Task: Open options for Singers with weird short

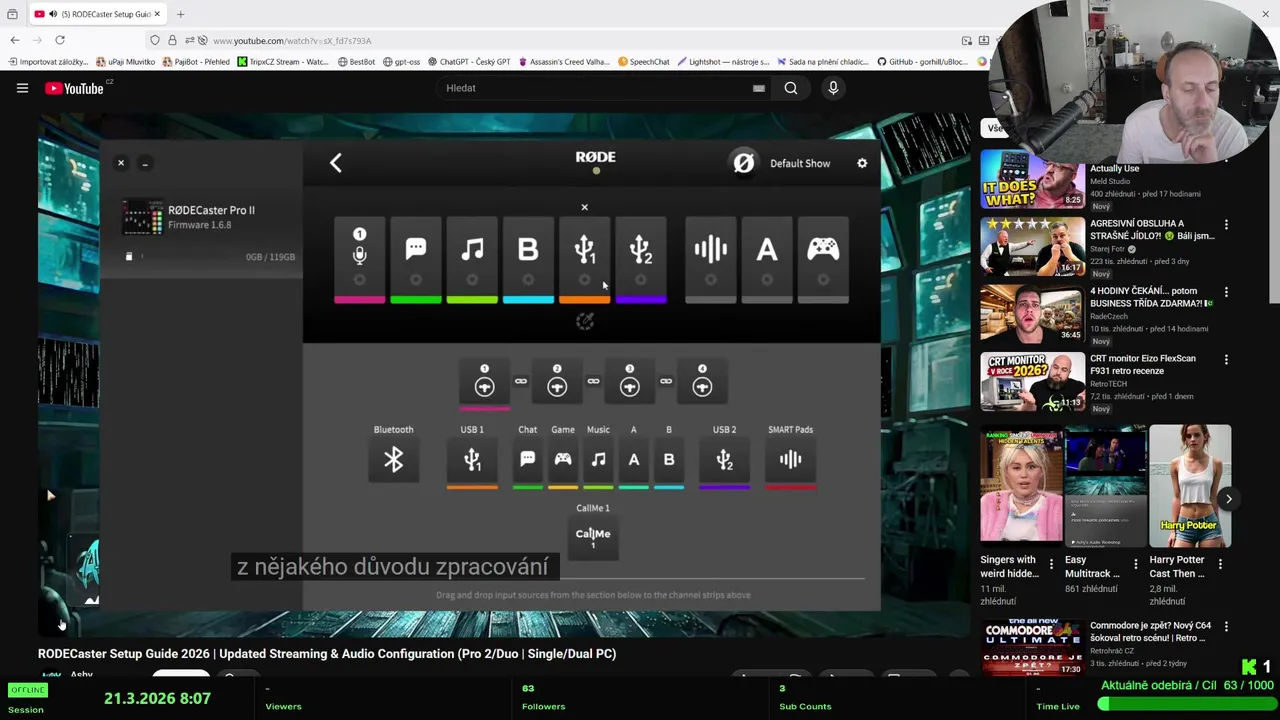Action: pyautogui.click(x=1051, y=564)
